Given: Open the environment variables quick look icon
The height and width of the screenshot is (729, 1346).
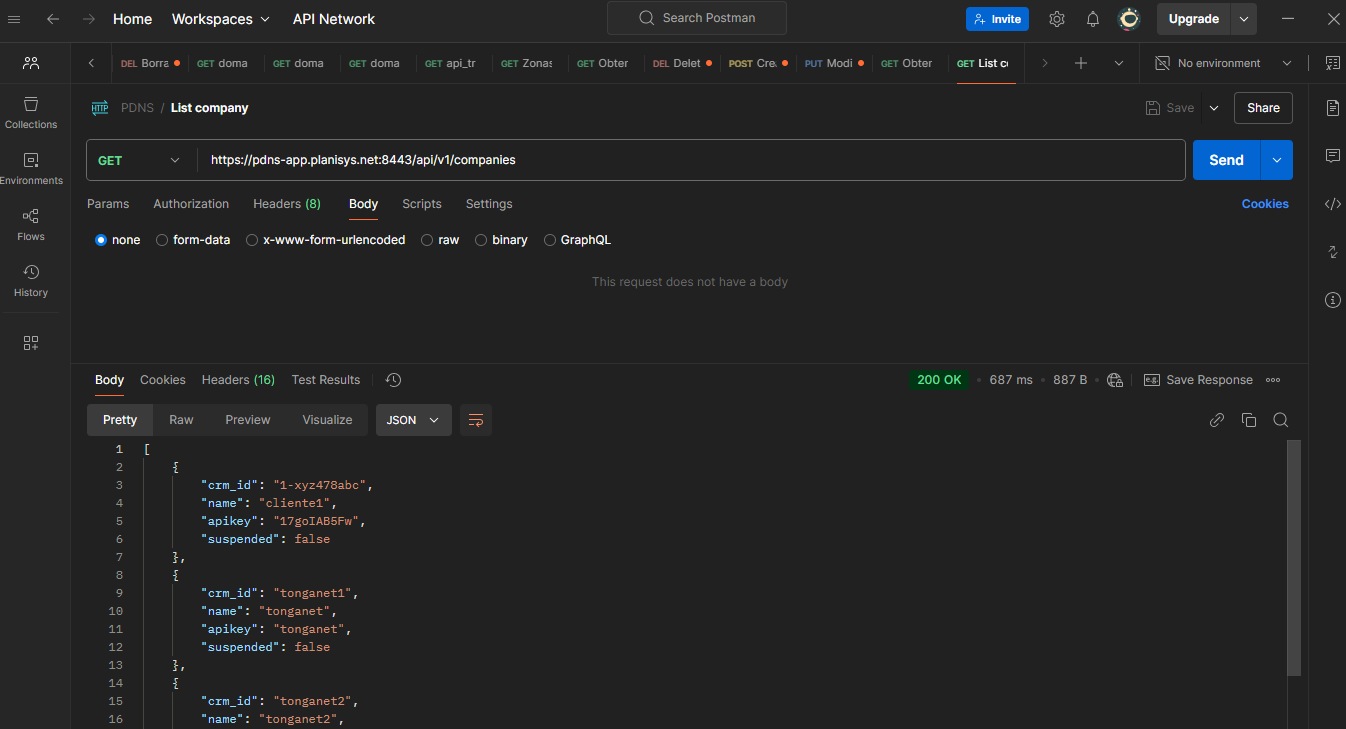Looking at the screenshot, I should (x=1333, y=63).
